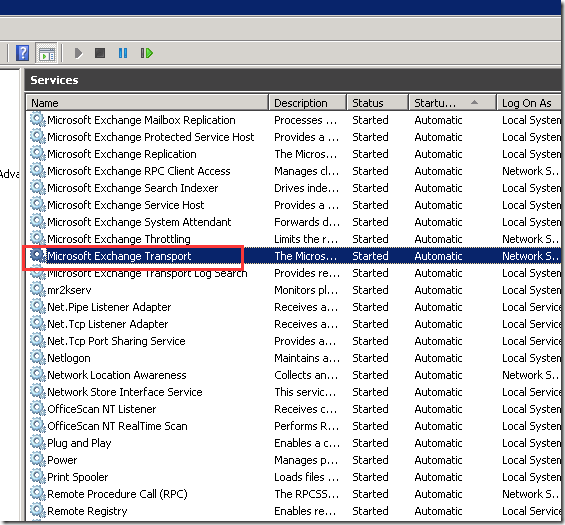This screenshot has width=565, height=525.
Task: Toggle the Show/Hide Action Pane icon
Action: tap(47, 53)
